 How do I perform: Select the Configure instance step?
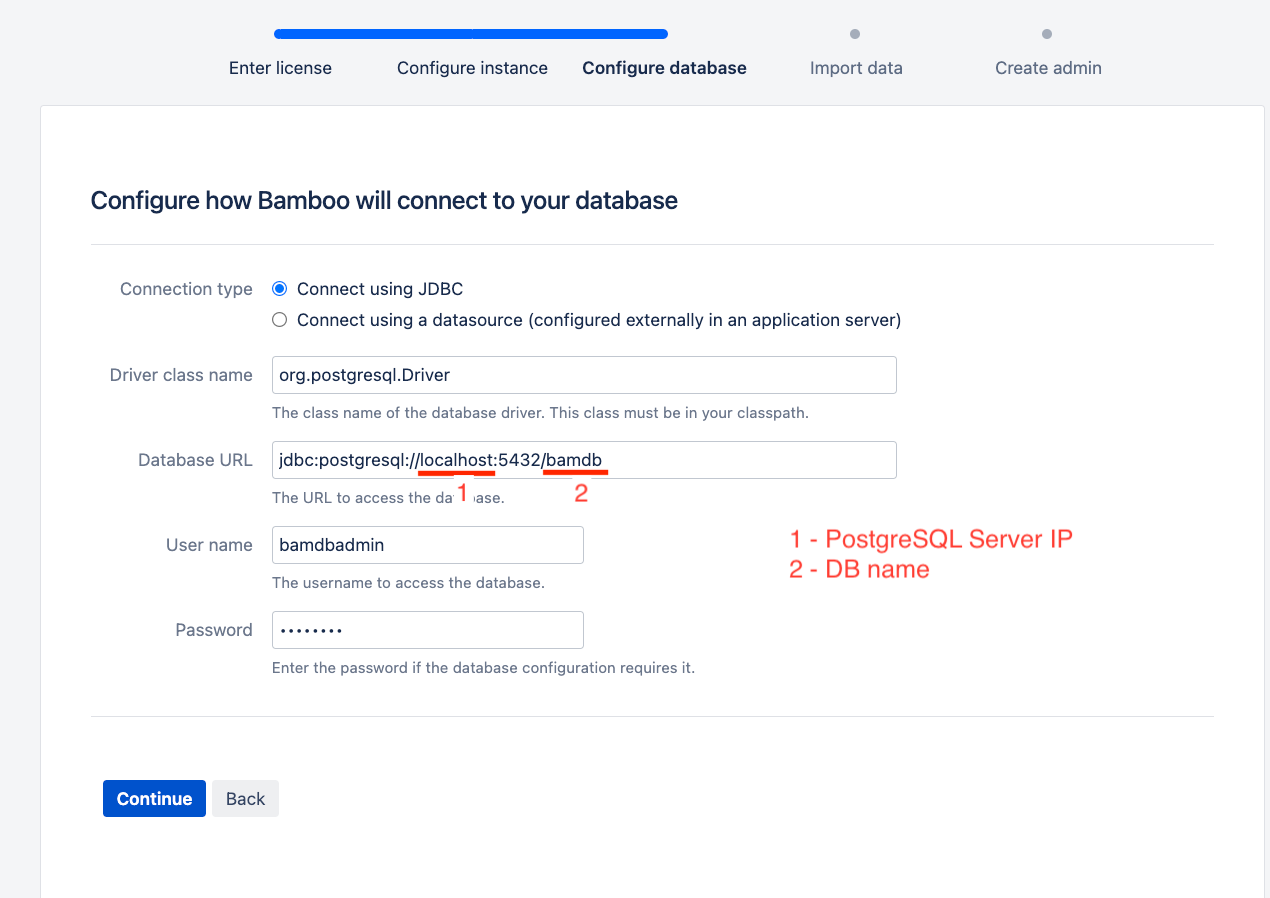pos(472,68)
